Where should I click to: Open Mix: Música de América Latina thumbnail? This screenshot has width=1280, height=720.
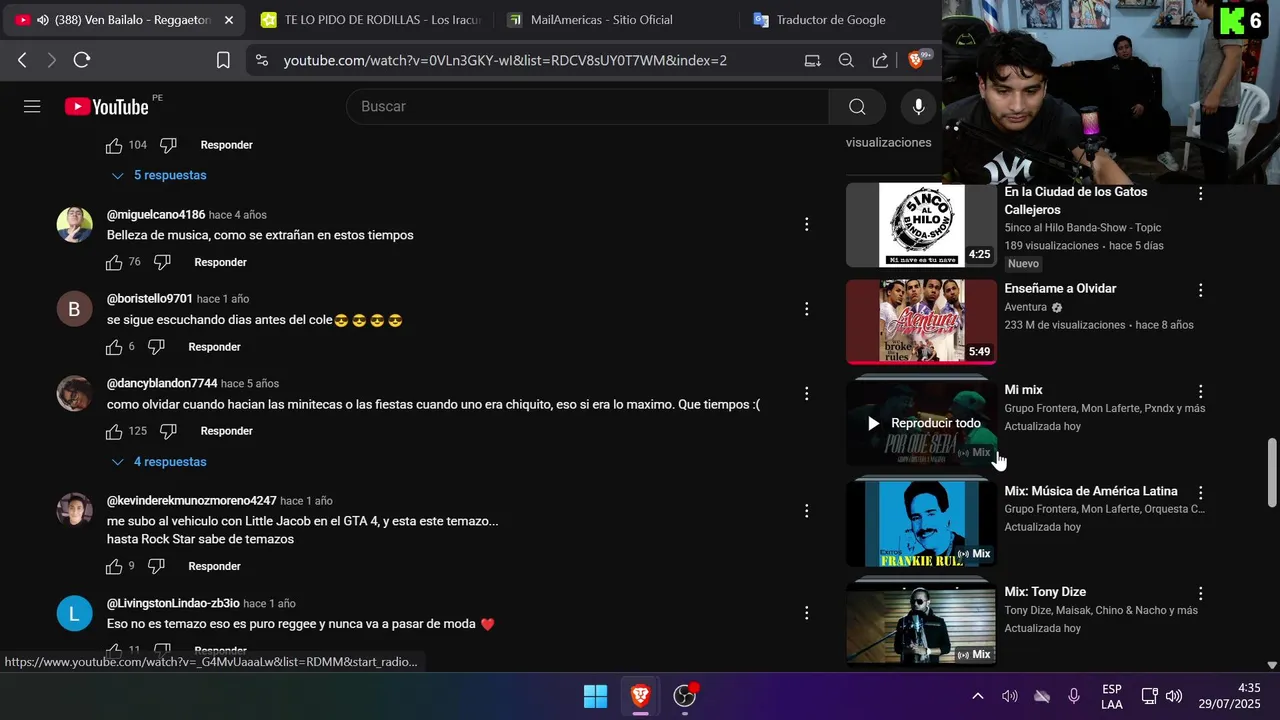(921, 524)
